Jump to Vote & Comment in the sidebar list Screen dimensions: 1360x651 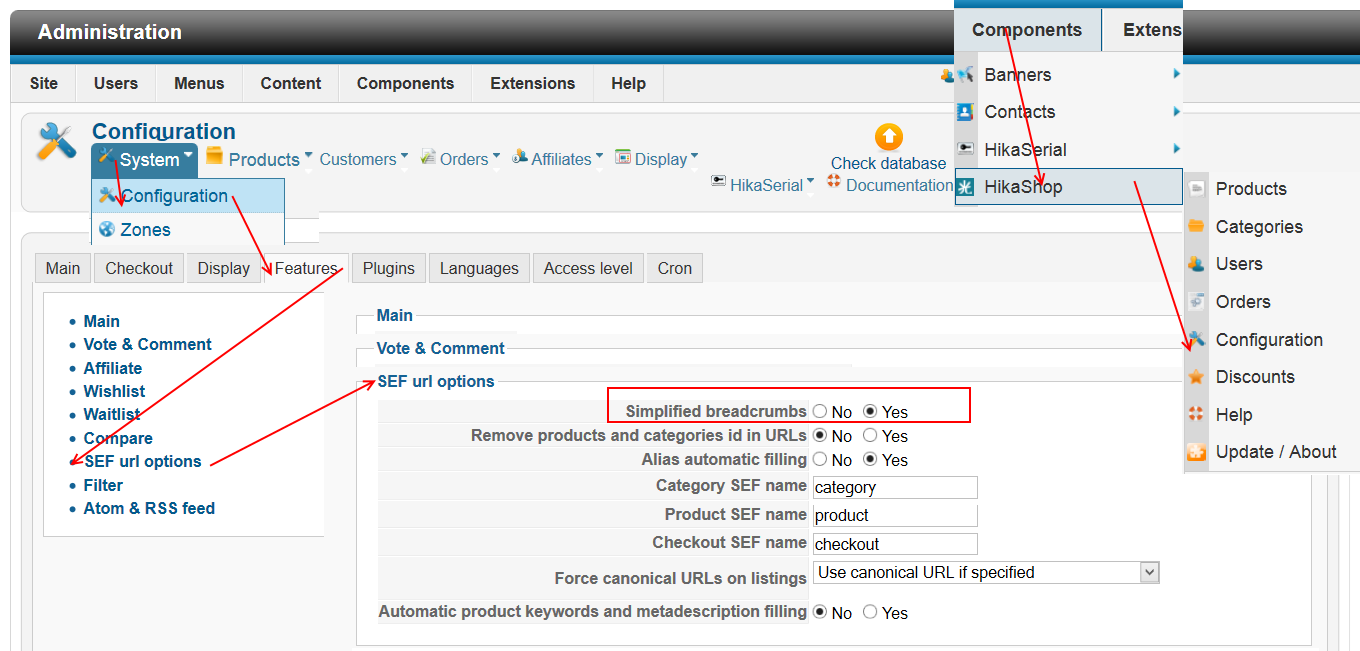147,344
